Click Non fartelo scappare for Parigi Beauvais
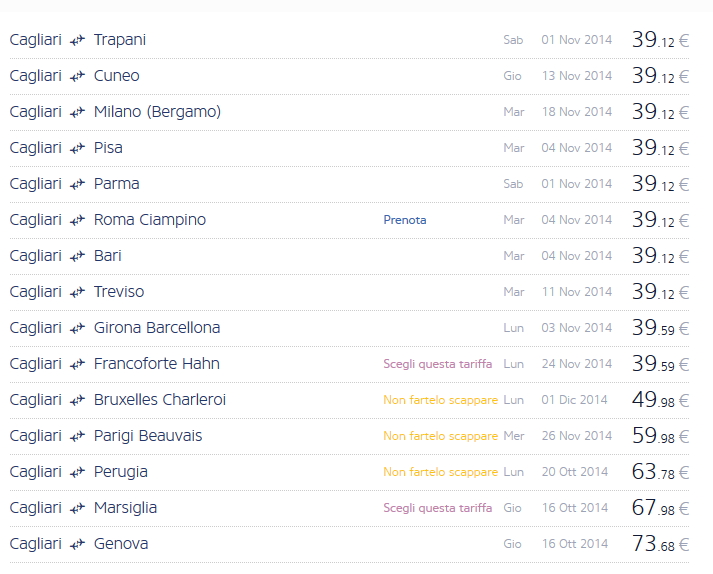 (x=440, y=436)
